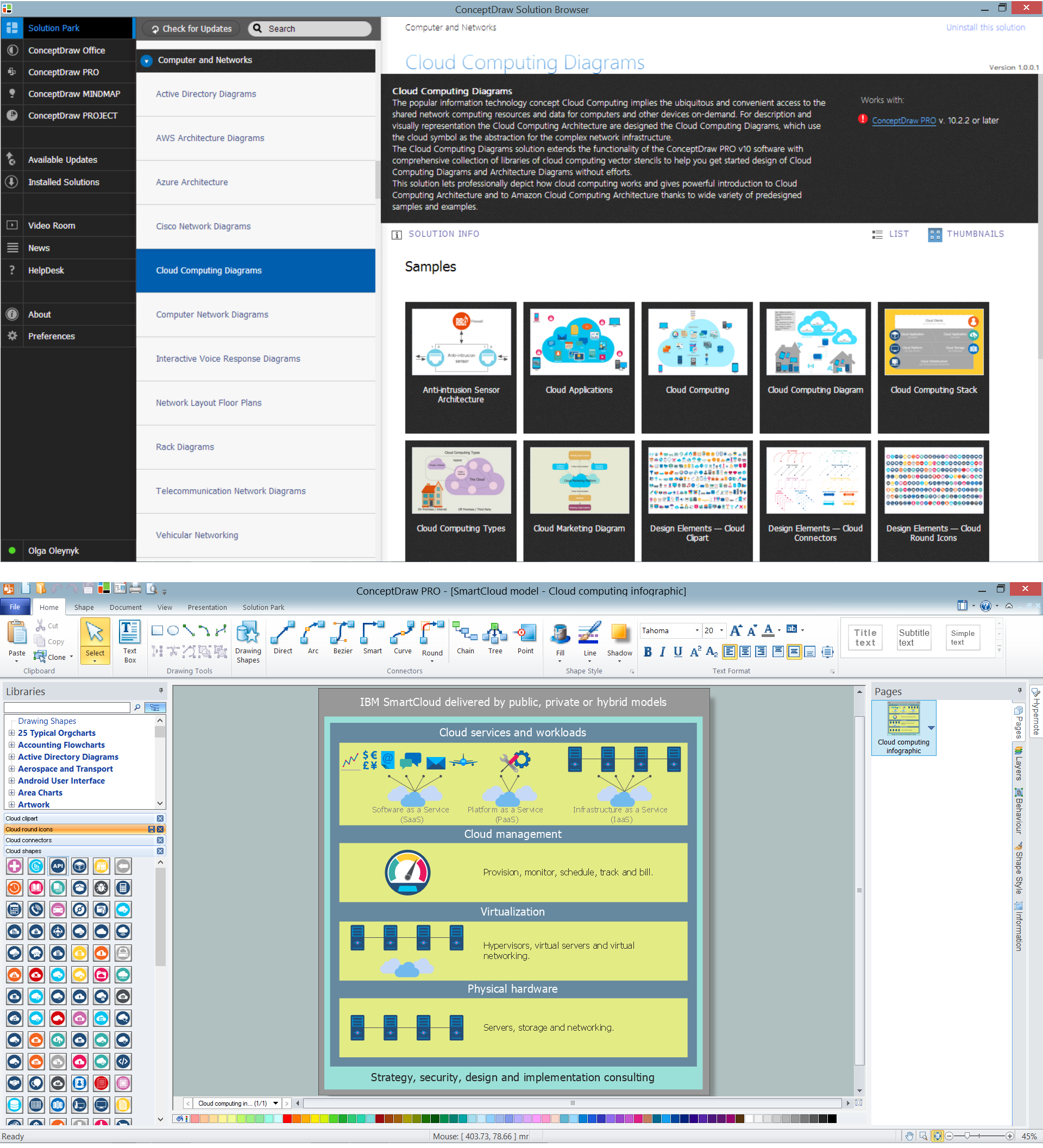1043x1148 pixels.
Task: Toggle align text left
Action: pos(729,652)
